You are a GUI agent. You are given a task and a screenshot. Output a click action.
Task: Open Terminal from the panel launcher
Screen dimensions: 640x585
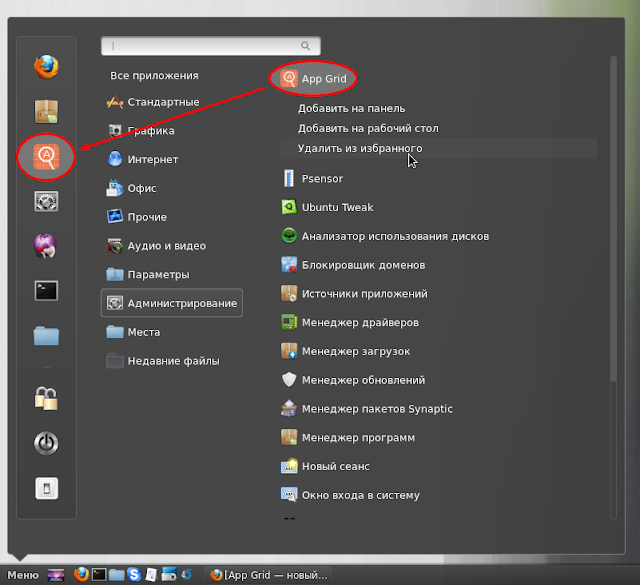pos(99,575)
